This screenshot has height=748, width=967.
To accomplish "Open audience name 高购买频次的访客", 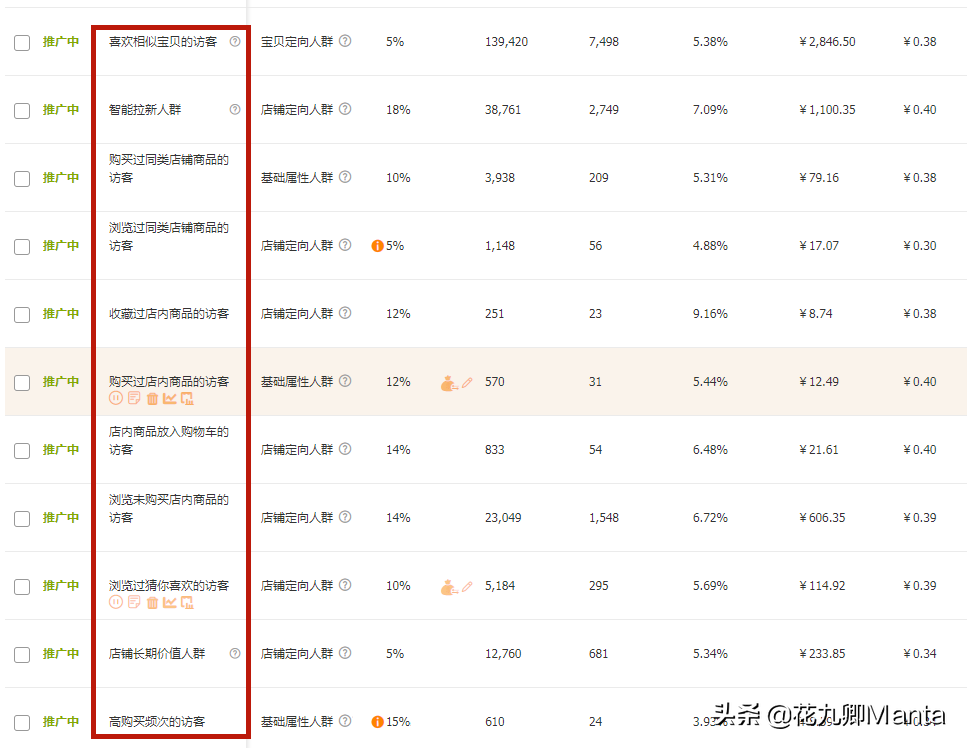I will click(157, 721).
